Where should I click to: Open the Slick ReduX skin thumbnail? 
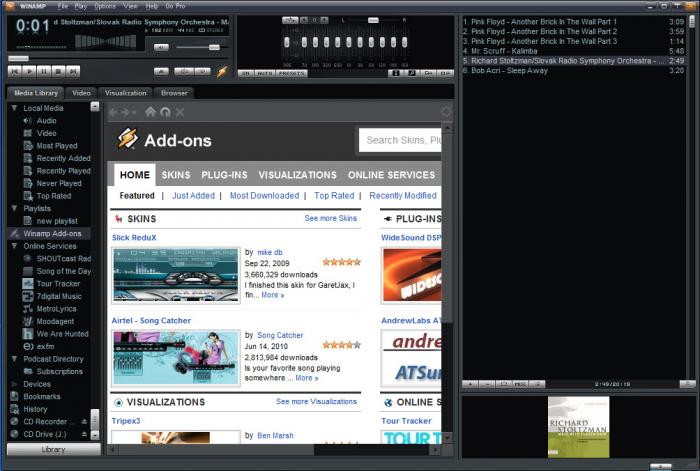(x=176, y=275)
